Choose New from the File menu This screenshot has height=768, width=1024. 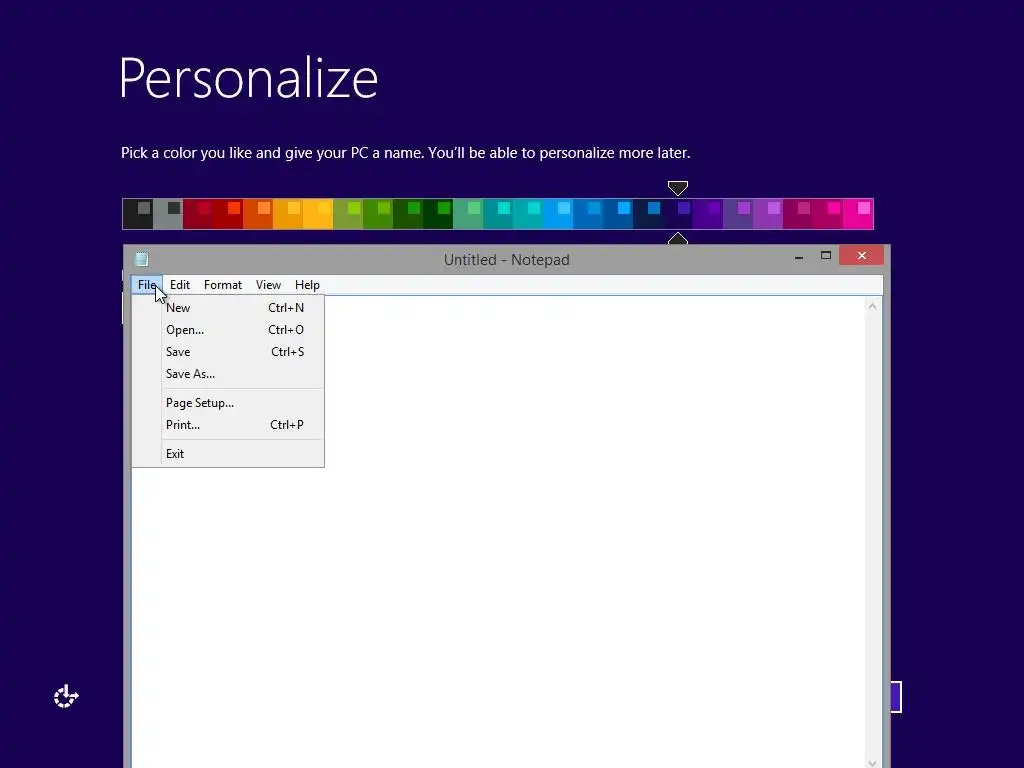pos(228,308)
